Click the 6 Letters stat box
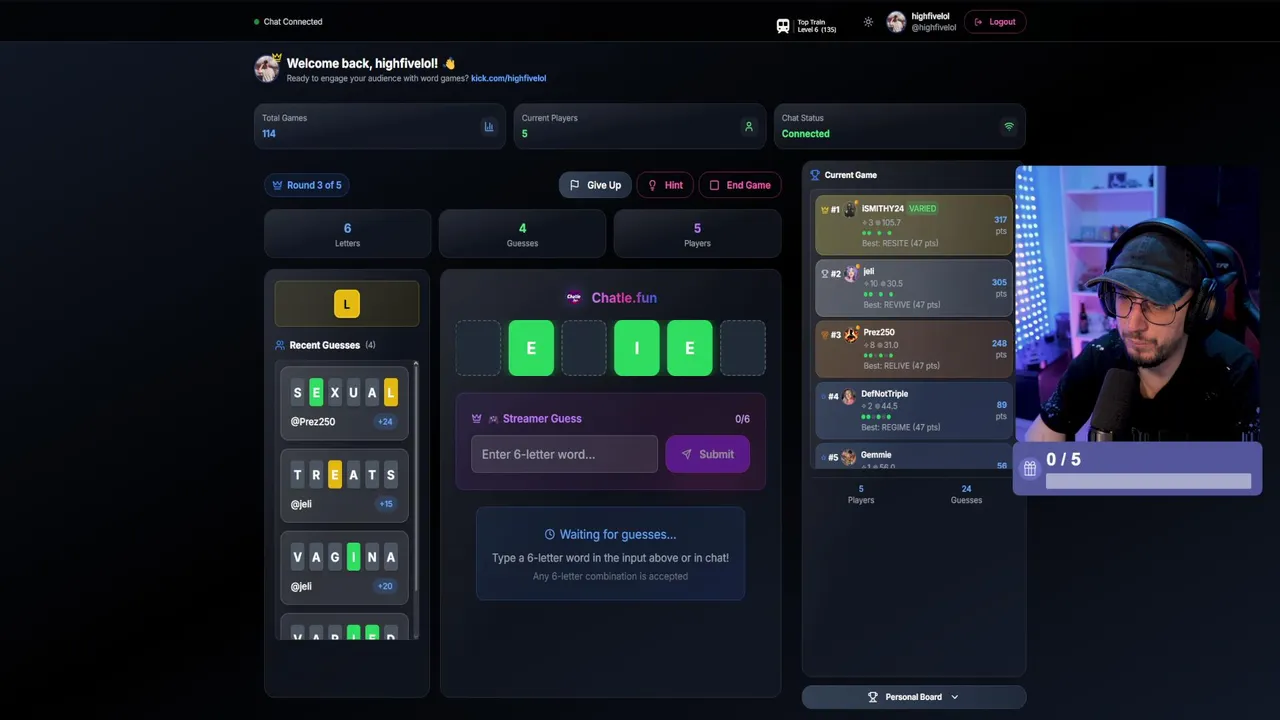 (x=347, y=234)
